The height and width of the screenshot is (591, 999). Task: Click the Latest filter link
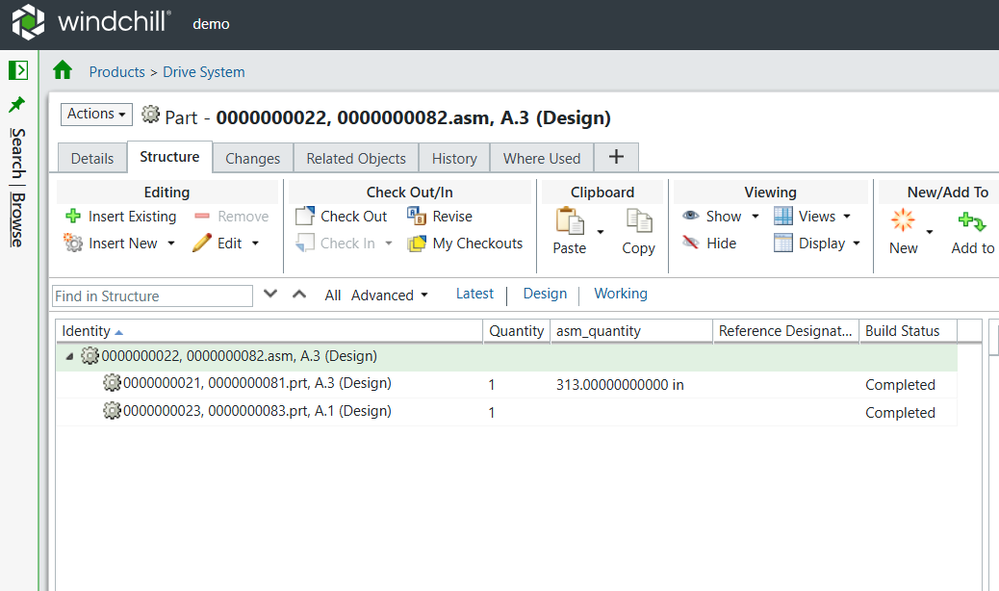tap(475, 294)
